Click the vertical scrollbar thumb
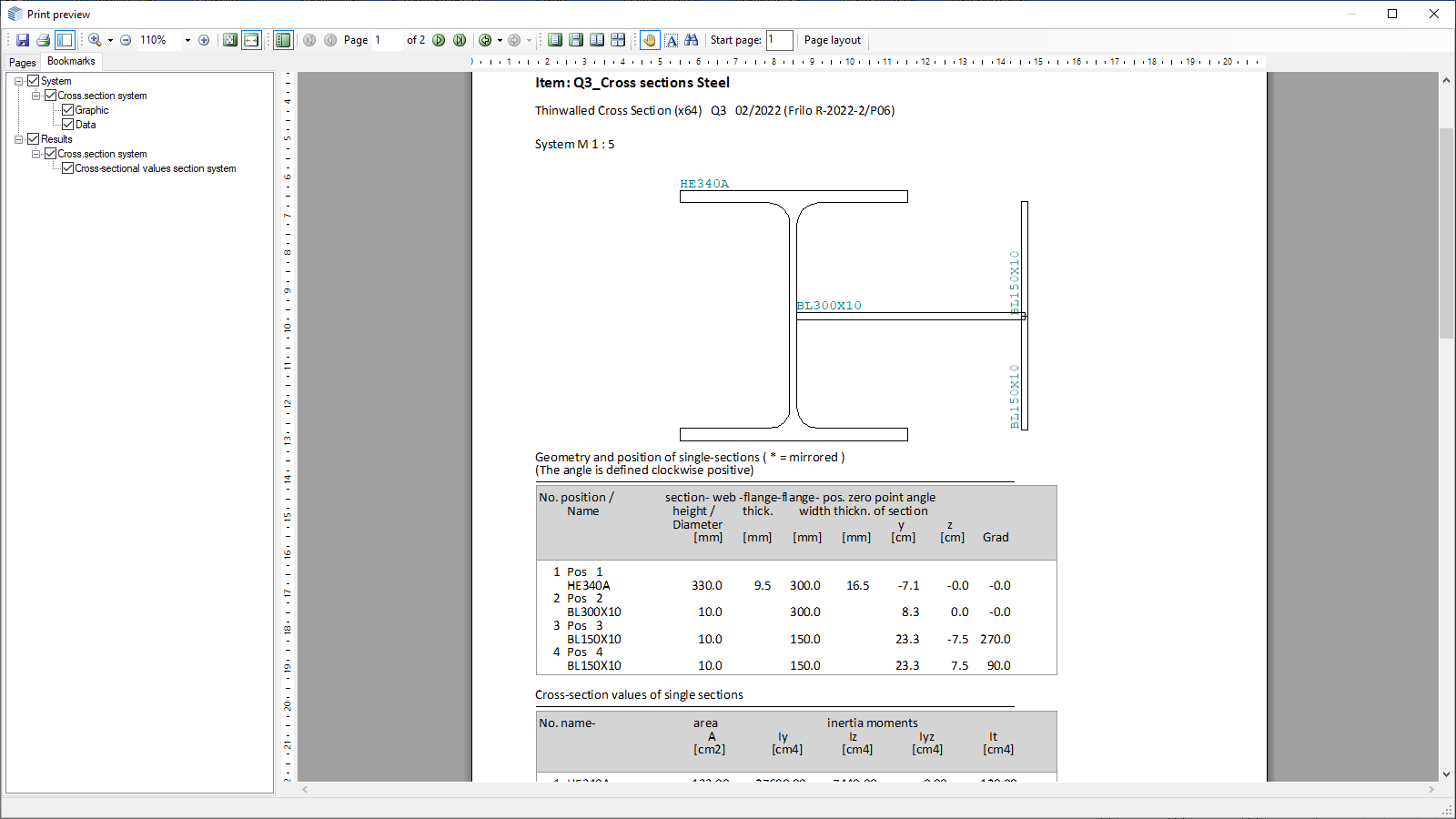The width and height of the screenshot is (1456, 819). click(x=1446, y=234)
